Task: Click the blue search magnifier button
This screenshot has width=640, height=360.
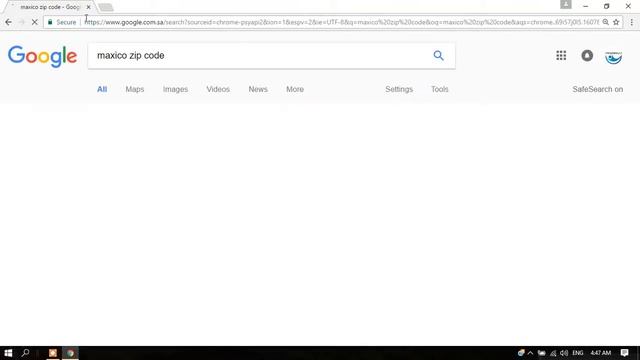Action: click(x=438, y=56)
